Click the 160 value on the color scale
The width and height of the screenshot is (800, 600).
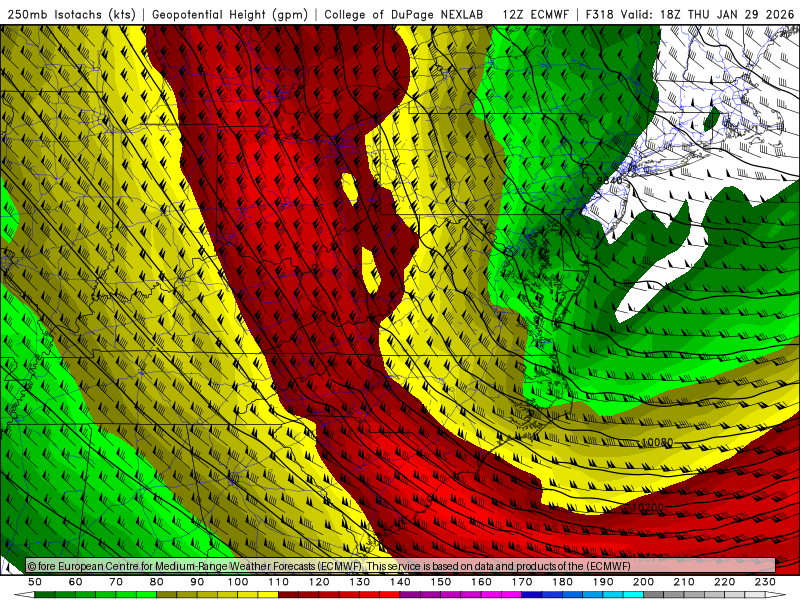coord(481,582)
